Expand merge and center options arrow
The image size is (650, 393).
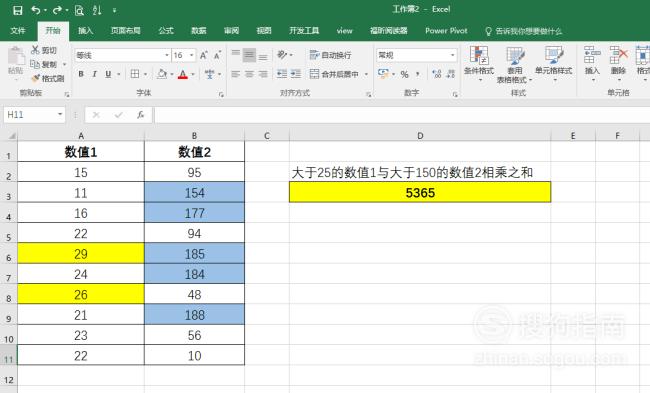(366, 74)
